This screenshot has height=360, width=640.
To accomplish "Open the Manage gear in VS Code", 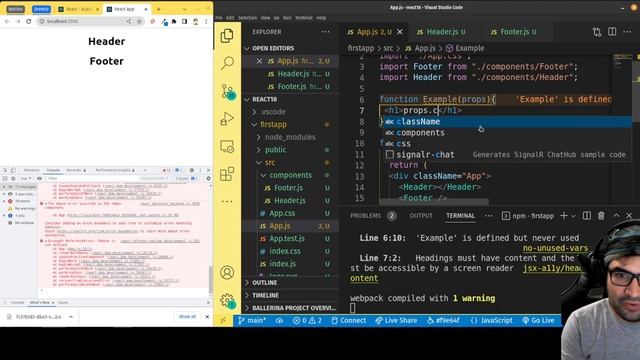I will [x=227, y=300].
